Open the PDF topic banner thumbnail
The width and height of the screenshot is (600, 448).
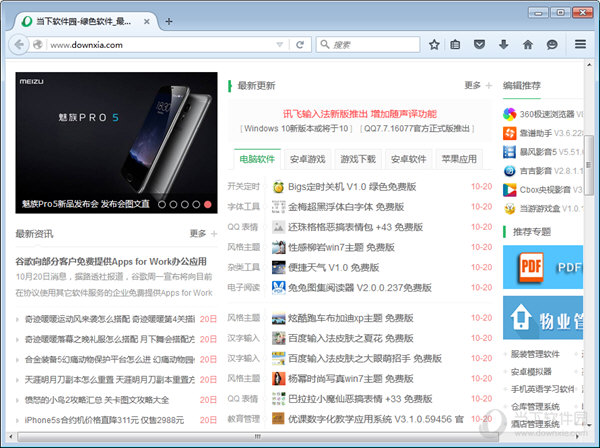[x=543, y=267]
